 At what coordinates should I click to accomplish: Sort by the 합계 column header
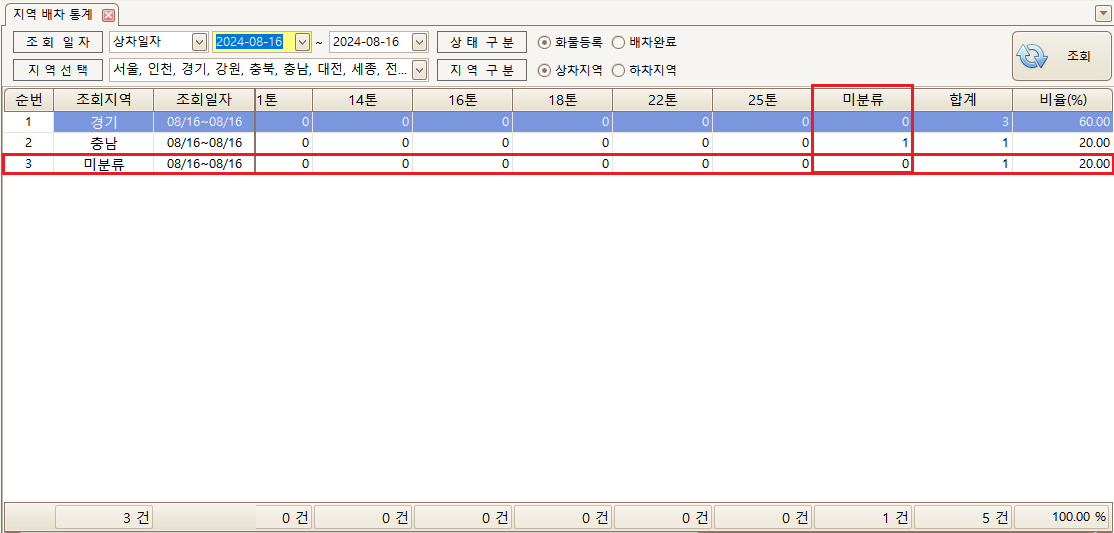pyautogui.click(x=962, y=100)
